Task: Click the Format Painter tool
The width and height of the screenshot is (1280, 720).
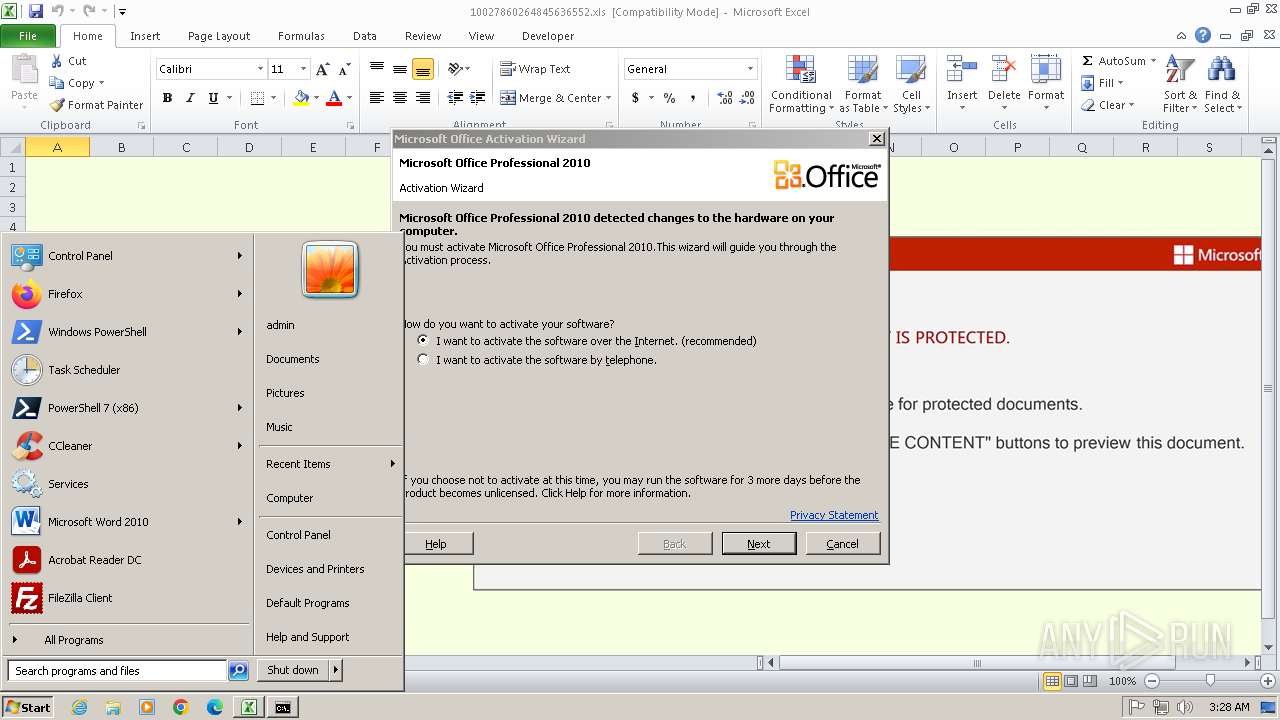Action: tap(97, 105)
